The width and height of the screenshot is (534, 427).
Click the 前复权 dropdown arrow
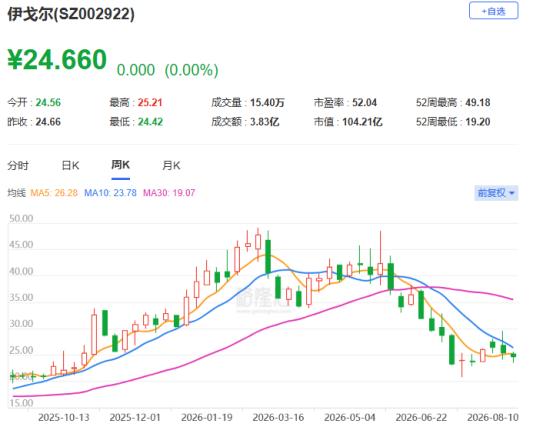(x=512, y=193)
